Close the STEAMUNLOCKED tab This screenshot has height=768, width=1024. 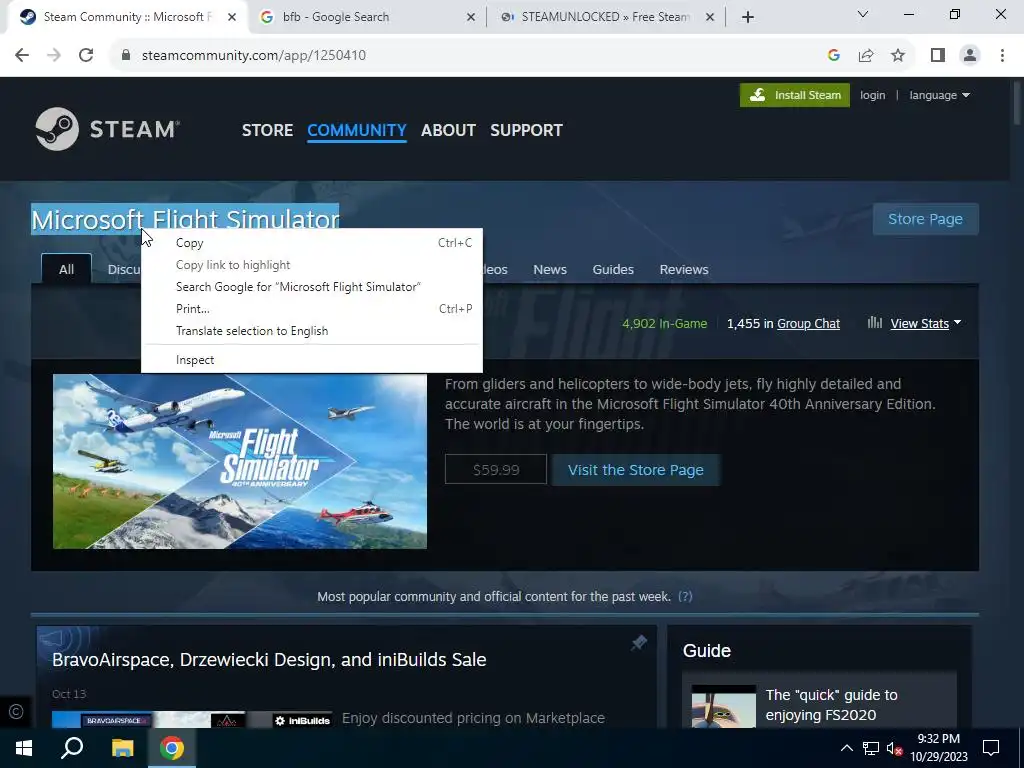pos(710,18)
